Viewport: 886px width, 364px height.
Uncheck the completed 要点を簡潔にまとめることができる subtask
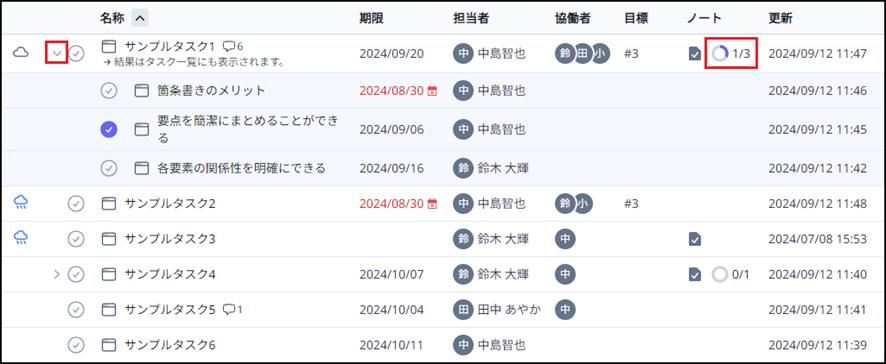coord(108,129)
